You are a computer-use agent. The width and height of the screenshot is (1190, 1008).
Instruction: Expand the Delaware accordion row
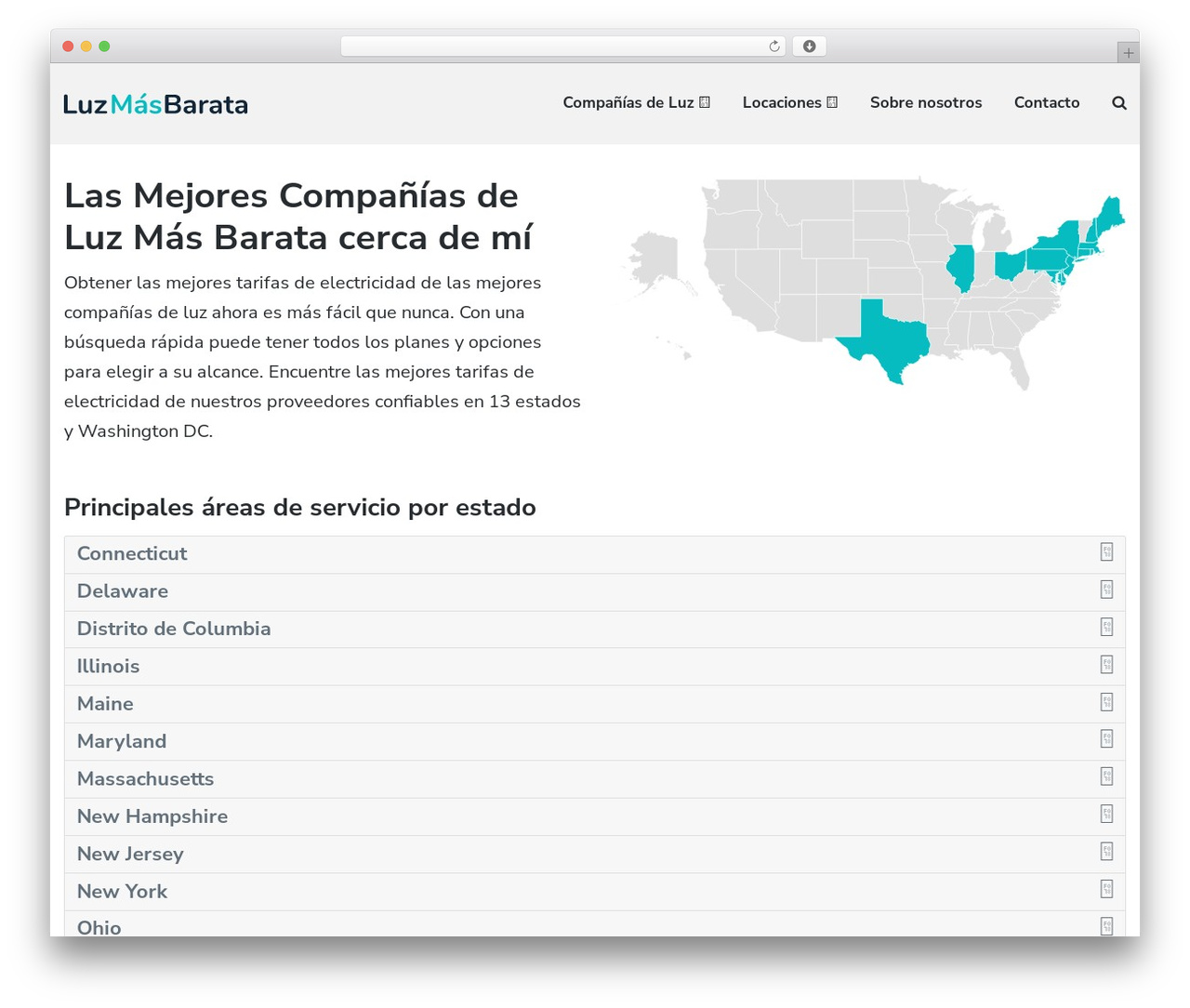click(595, 591)
